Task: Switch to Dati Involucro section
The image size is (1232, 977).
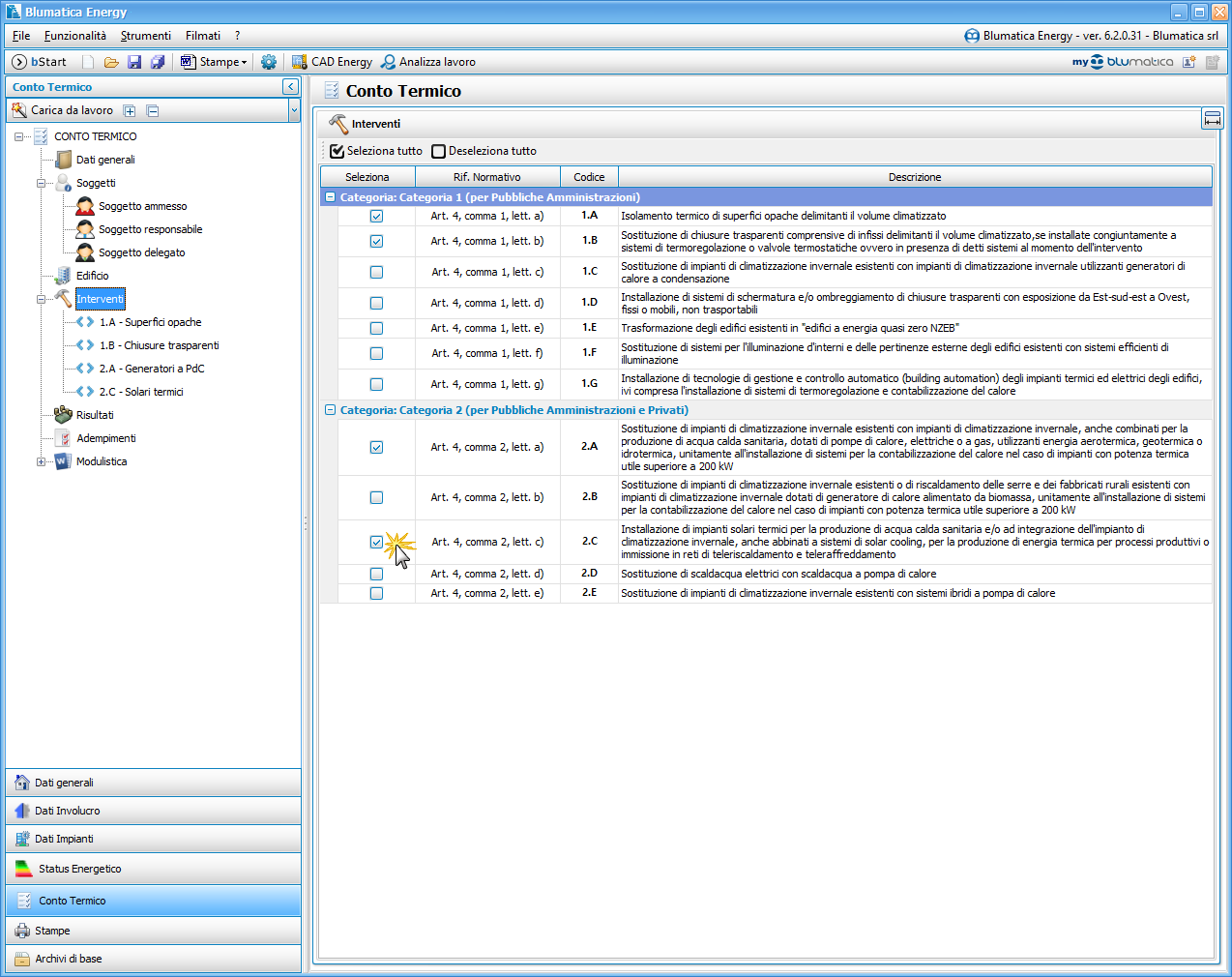Action: click(67, 811)
